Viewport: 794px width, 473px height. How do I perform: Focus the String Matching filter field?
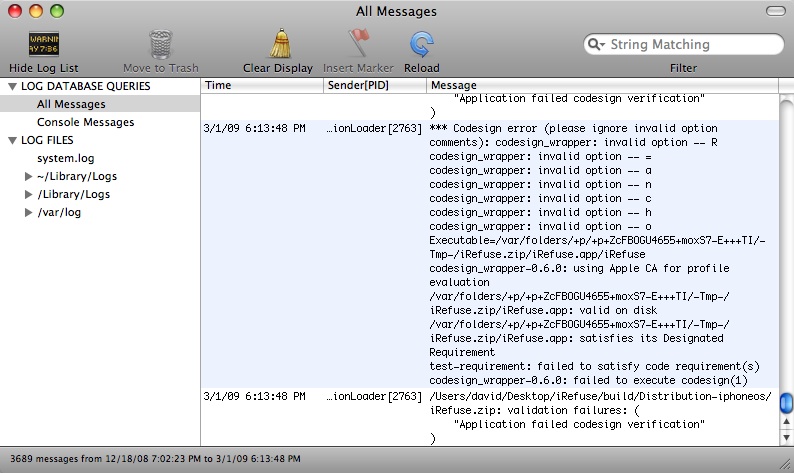(684, 44)
